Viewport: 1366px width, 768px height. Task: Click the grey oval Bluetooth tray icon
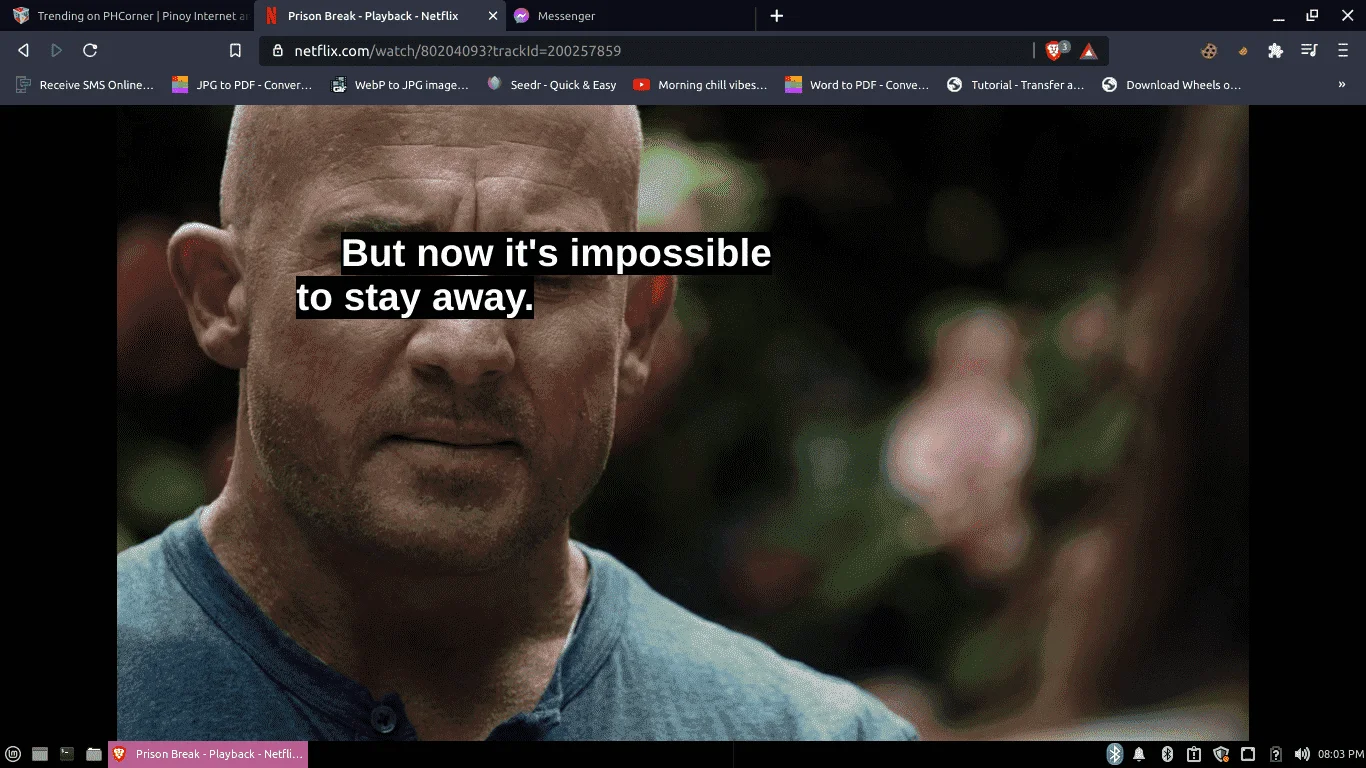coord(1166,754)
